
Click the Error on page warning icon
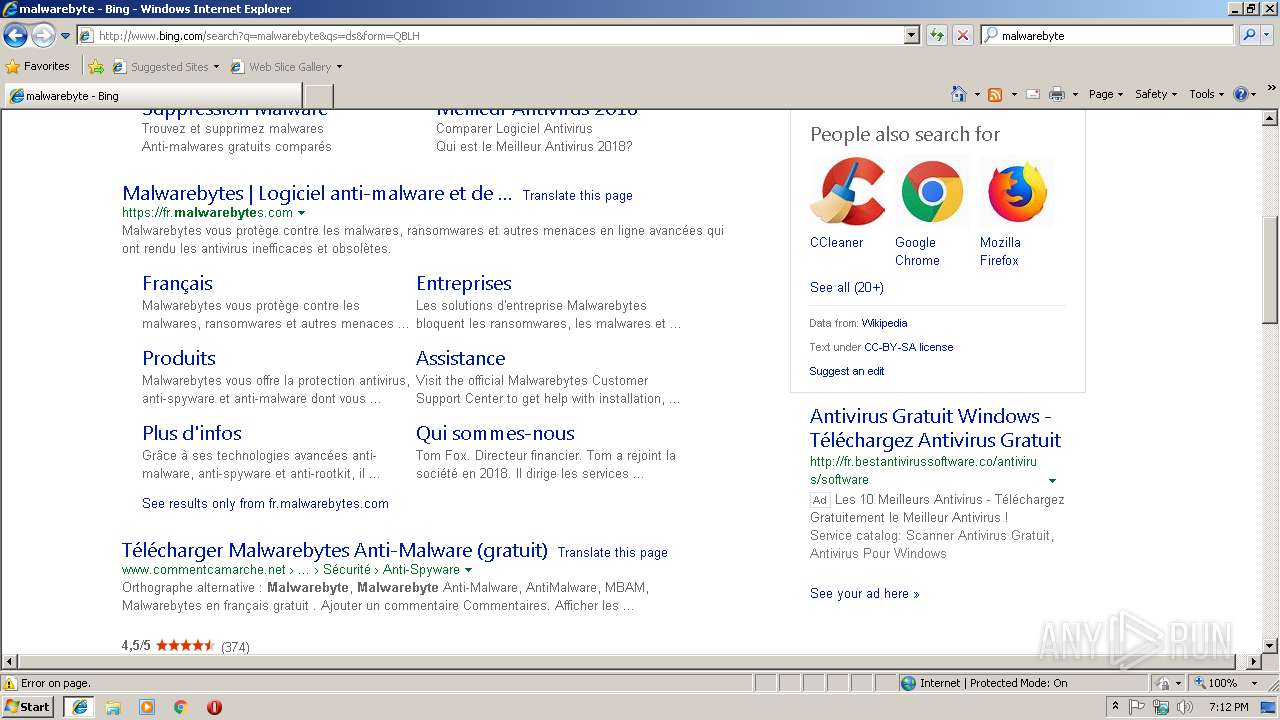click(10, 683)
